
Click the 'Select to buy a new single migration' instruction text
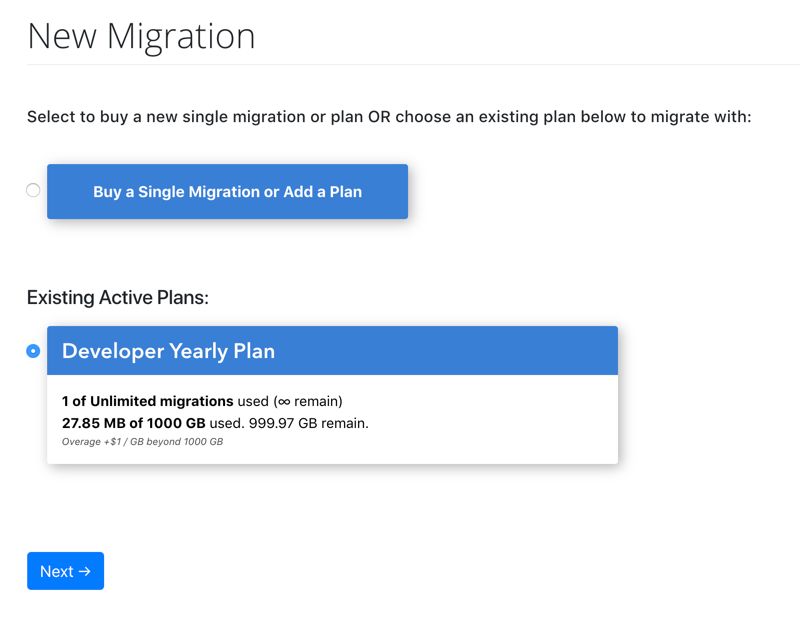pyautogui.click(x=389, y=117)
